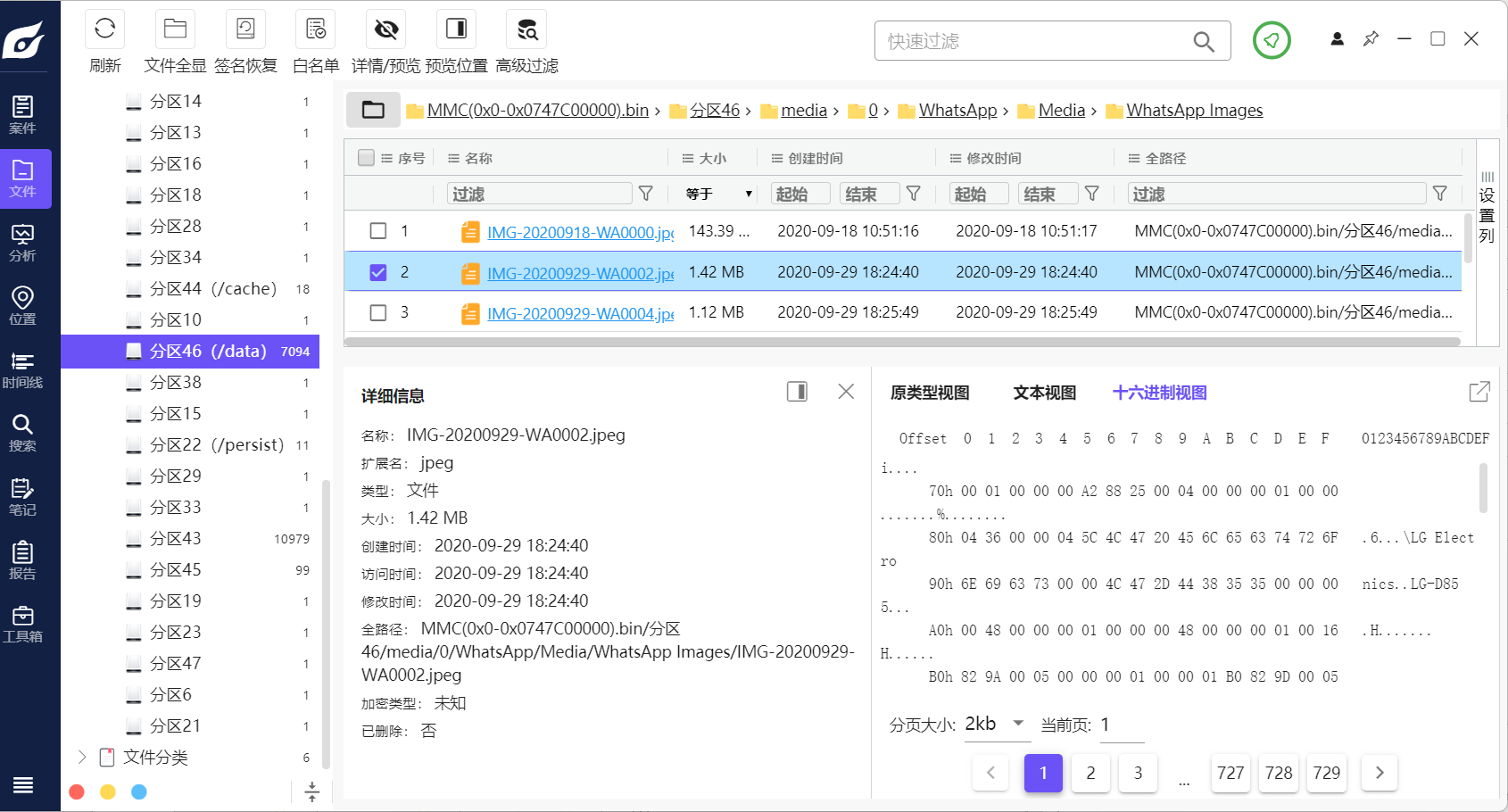The image size is (1508, 812).
Task: Click the 文件全显 toolbar icon
Action: pos(175,29)
